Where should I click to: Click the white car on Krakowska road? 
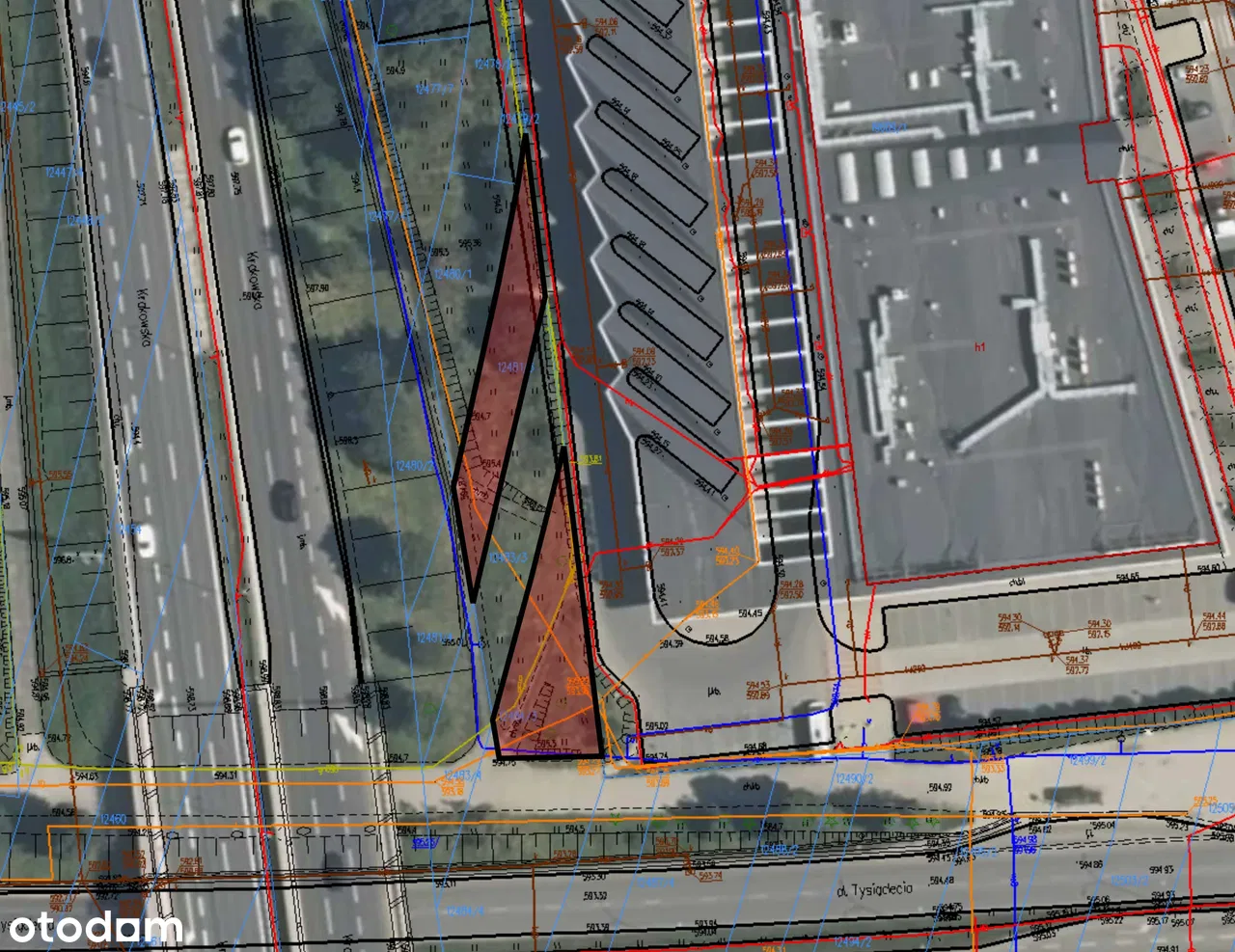[236, 146]
